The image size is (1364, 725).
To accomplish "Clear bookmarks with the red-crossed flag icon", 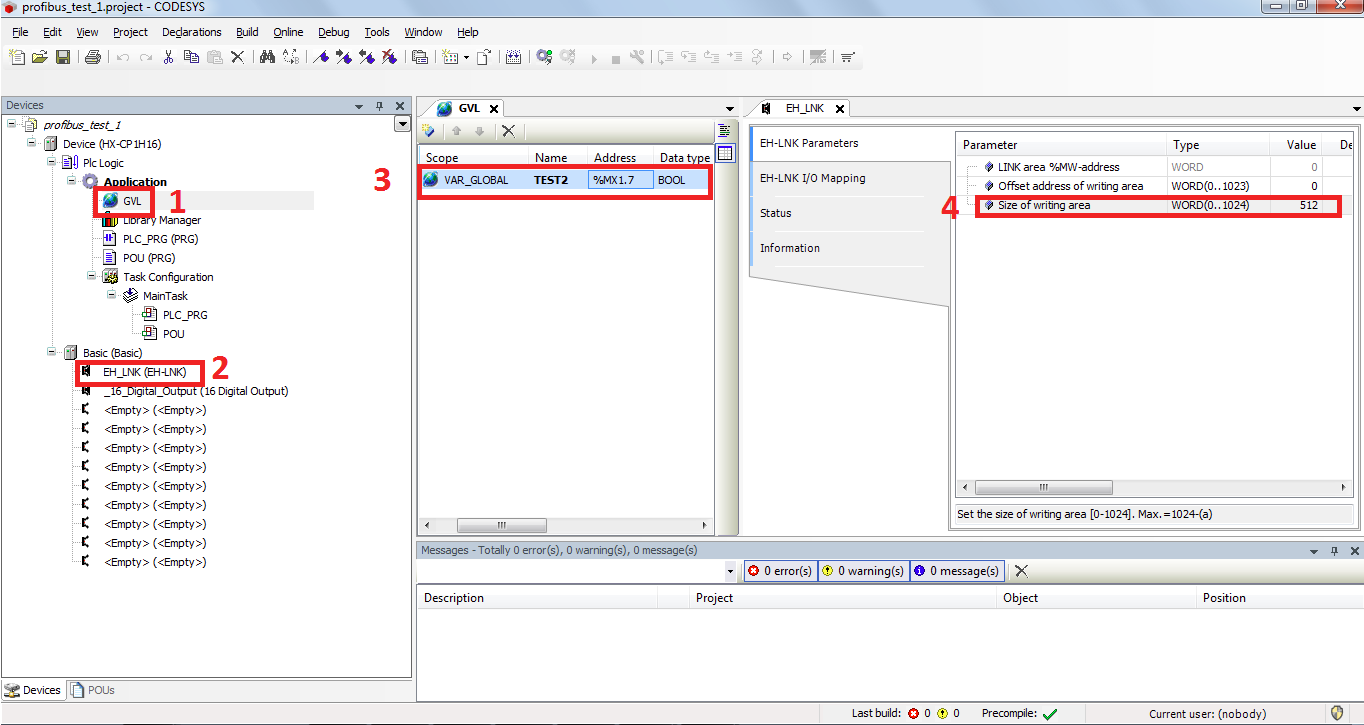I will click(x=390, y=57).
